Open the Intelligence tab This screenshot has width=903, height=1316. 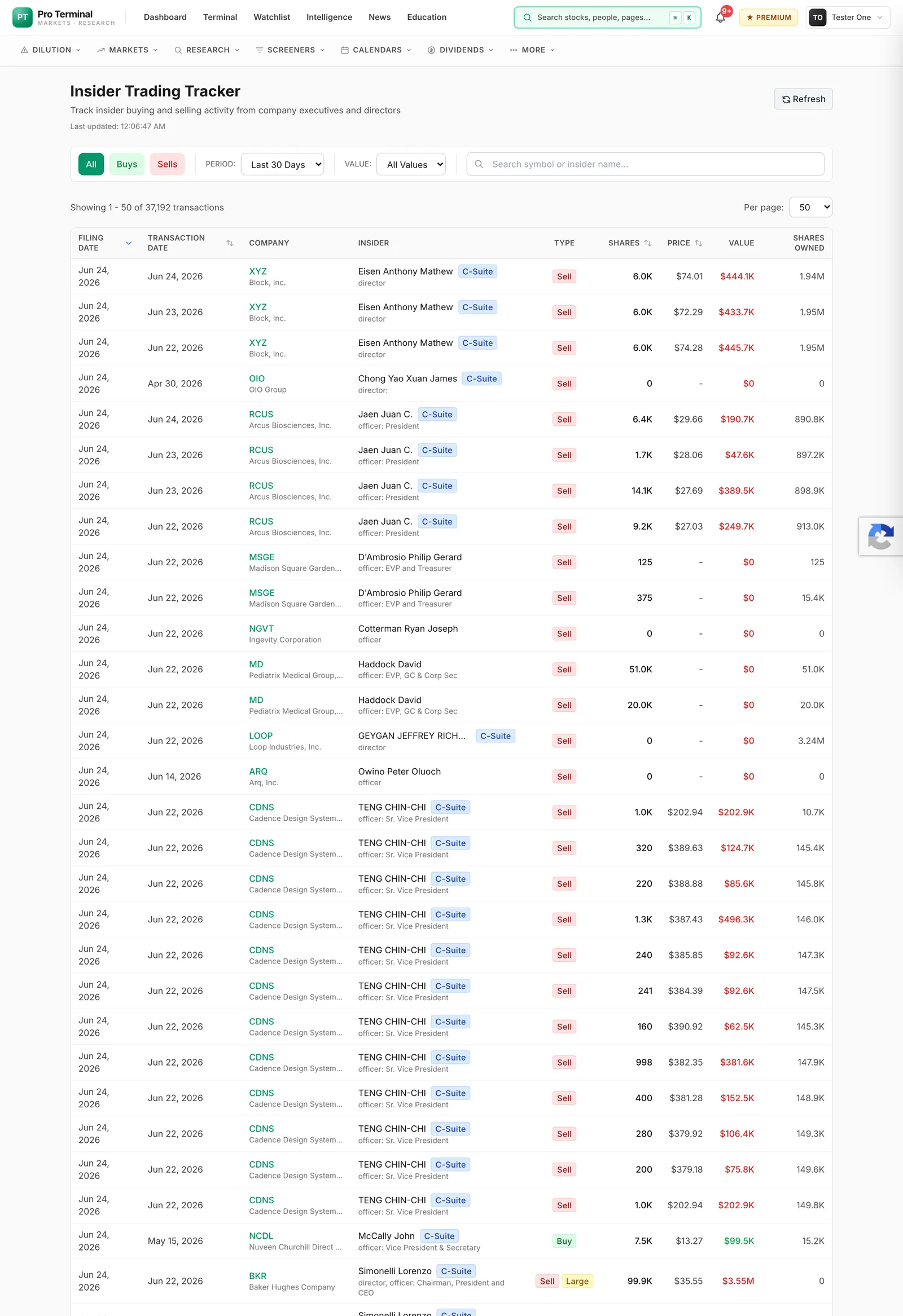click(329, 17)
